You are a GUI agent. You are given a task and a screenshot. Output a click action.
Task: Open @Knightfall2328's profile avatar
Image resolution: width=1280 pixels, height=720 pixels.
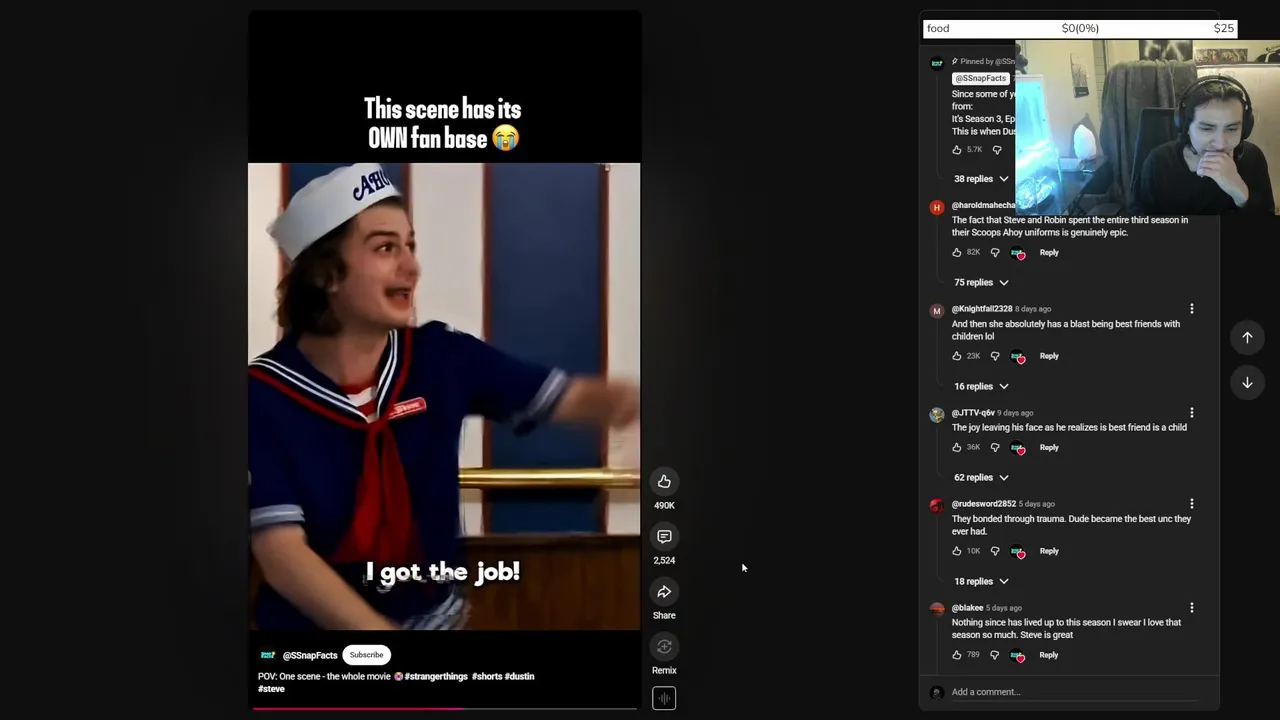pos(936,311)
